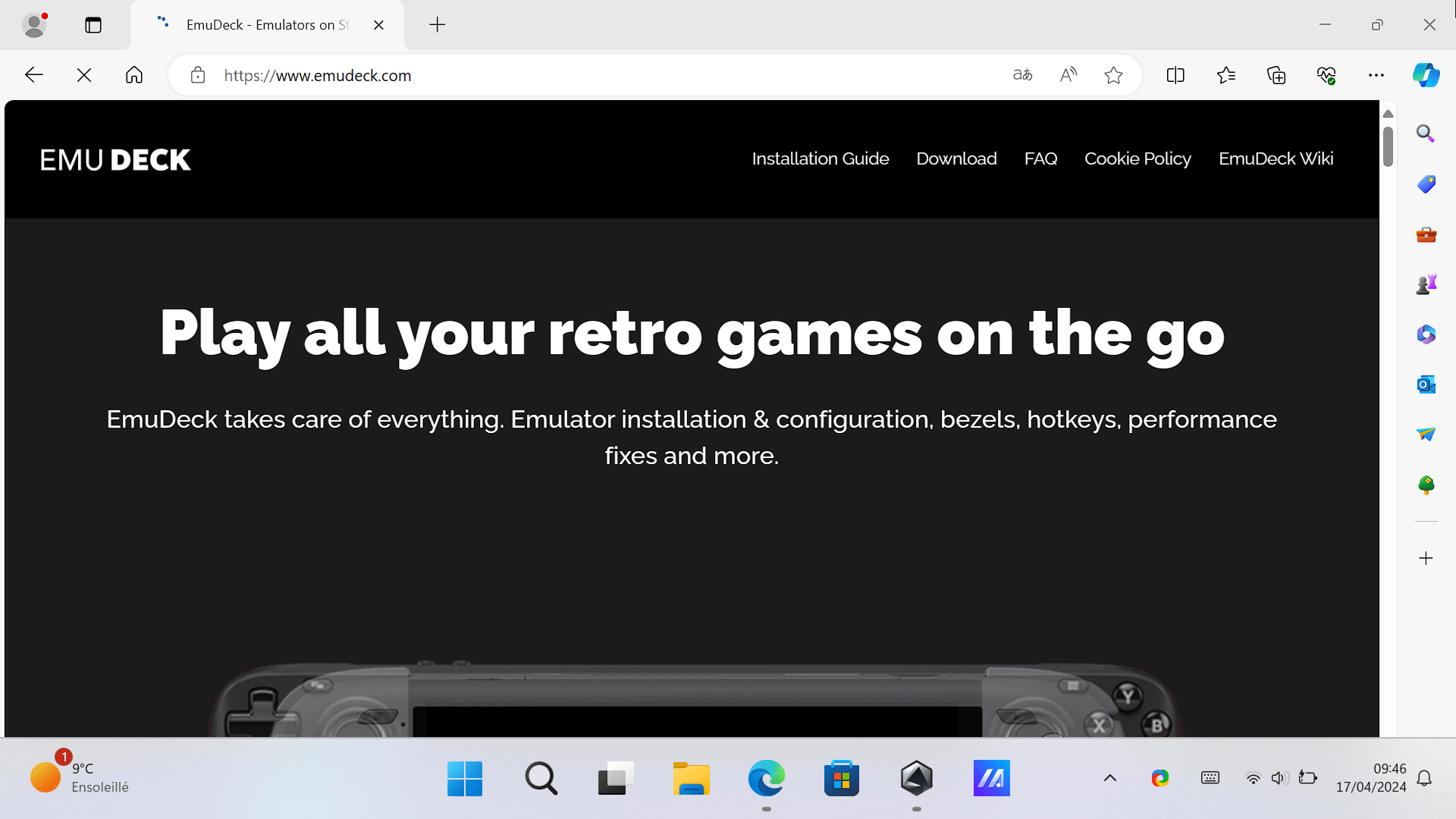Open the purple slash app on taskbar

click(992, 778)
